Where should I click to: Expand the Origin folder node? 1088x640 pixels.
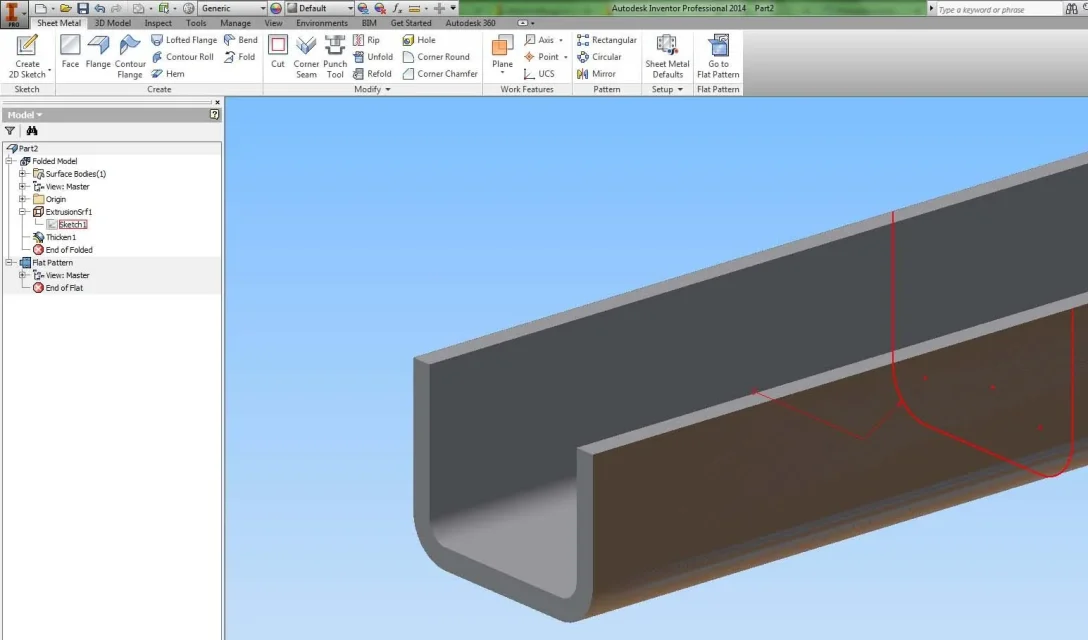tap(23, 199)
